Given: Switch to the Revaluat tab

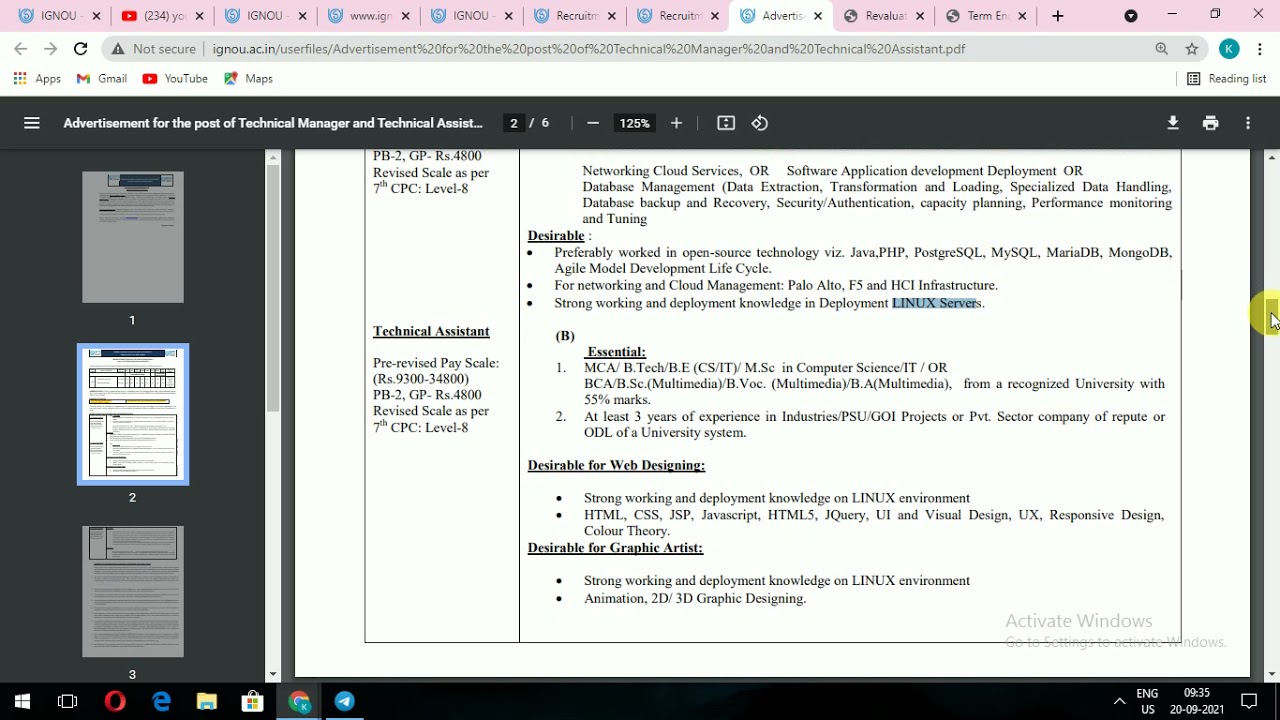Looking at the screenshot, I should click(886, 16).
